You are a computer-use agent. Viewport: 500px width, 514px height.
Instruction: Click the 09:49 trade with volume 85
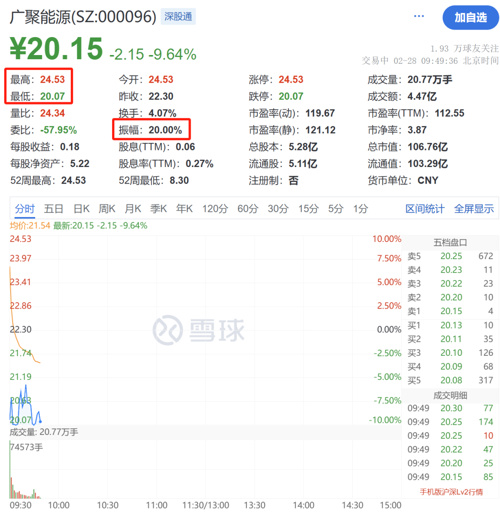(x=450, y=477)
